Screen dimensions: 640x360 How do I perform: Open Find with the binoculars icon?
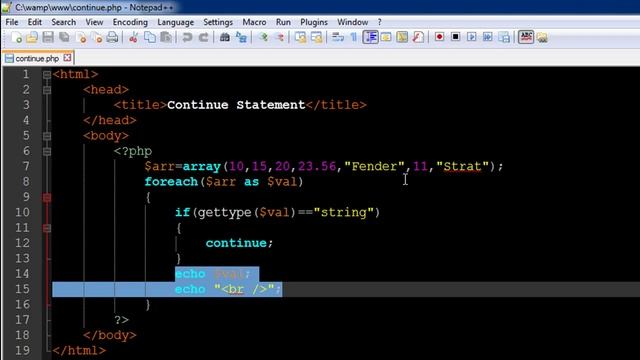tap(224, 38)
